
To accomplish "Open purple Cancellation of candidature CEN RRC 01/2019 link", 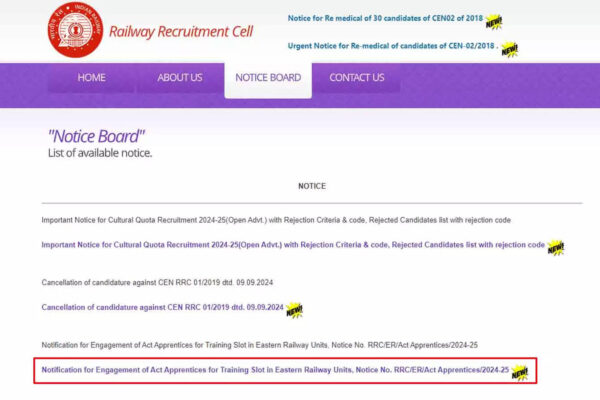I will click(160, 308).
